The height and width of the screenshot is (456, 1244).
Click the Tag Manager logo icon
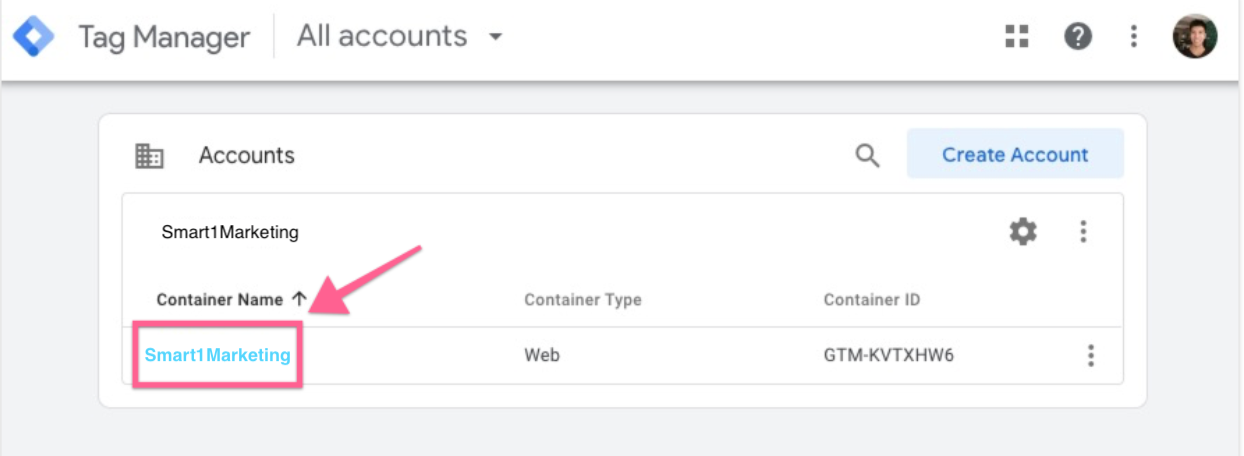pyautogui.click(x=33, y=38)
